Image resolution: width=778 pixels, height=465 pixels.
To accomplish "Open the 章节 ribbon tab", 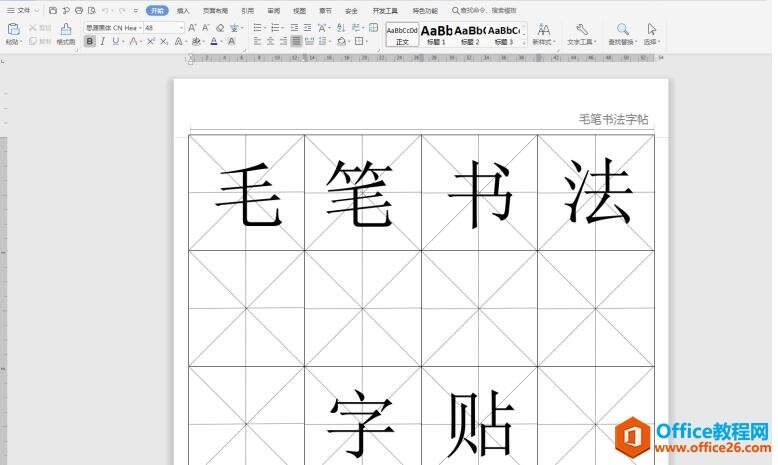I will [325, 10].
